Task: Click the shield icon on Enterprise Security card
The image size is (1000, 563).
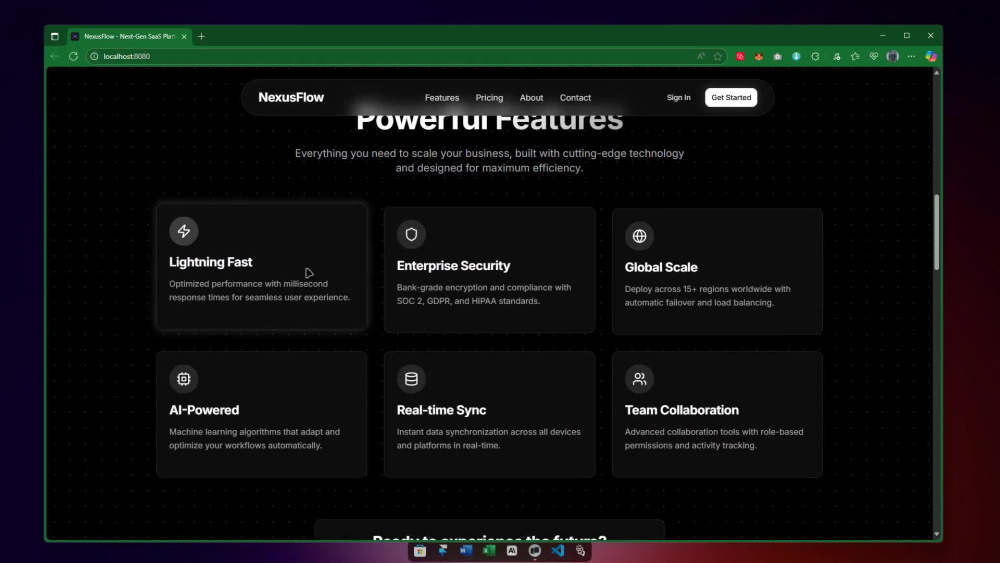Action: tap(411, 235)
